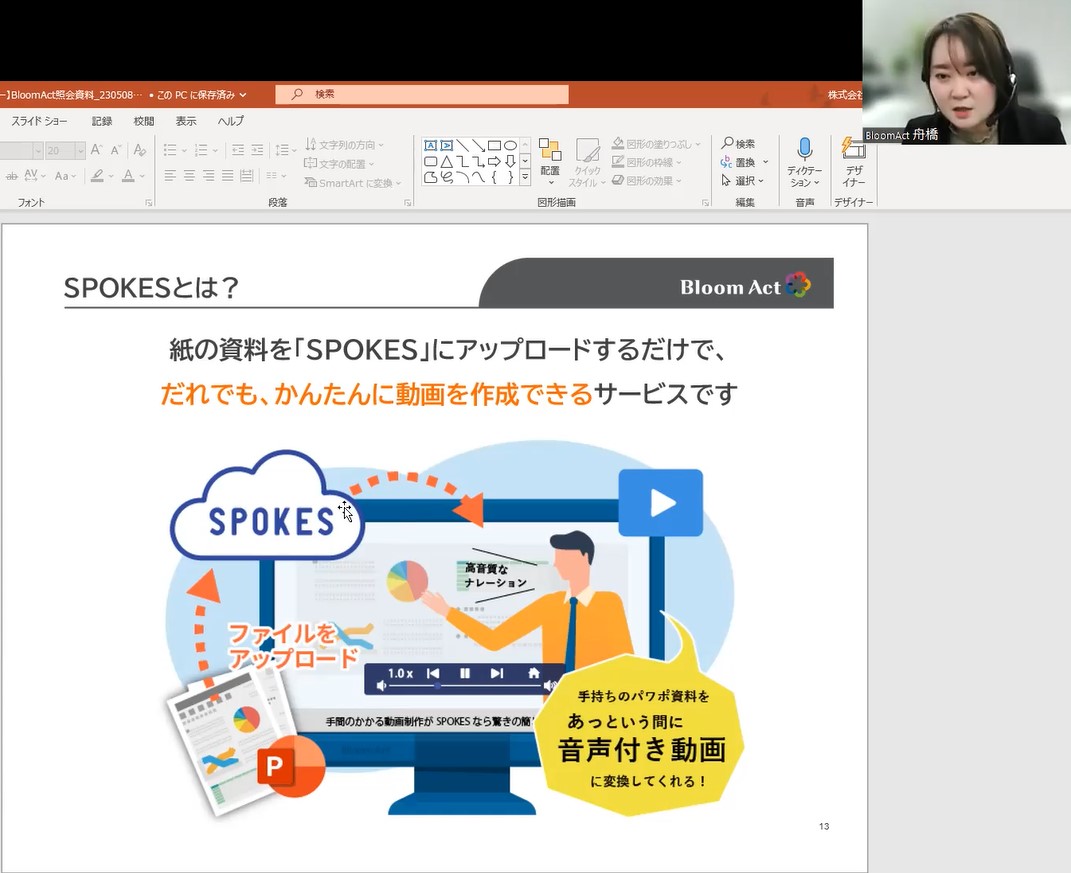
Task: Switch to the 表示 tab
Action: coord(186,121)
